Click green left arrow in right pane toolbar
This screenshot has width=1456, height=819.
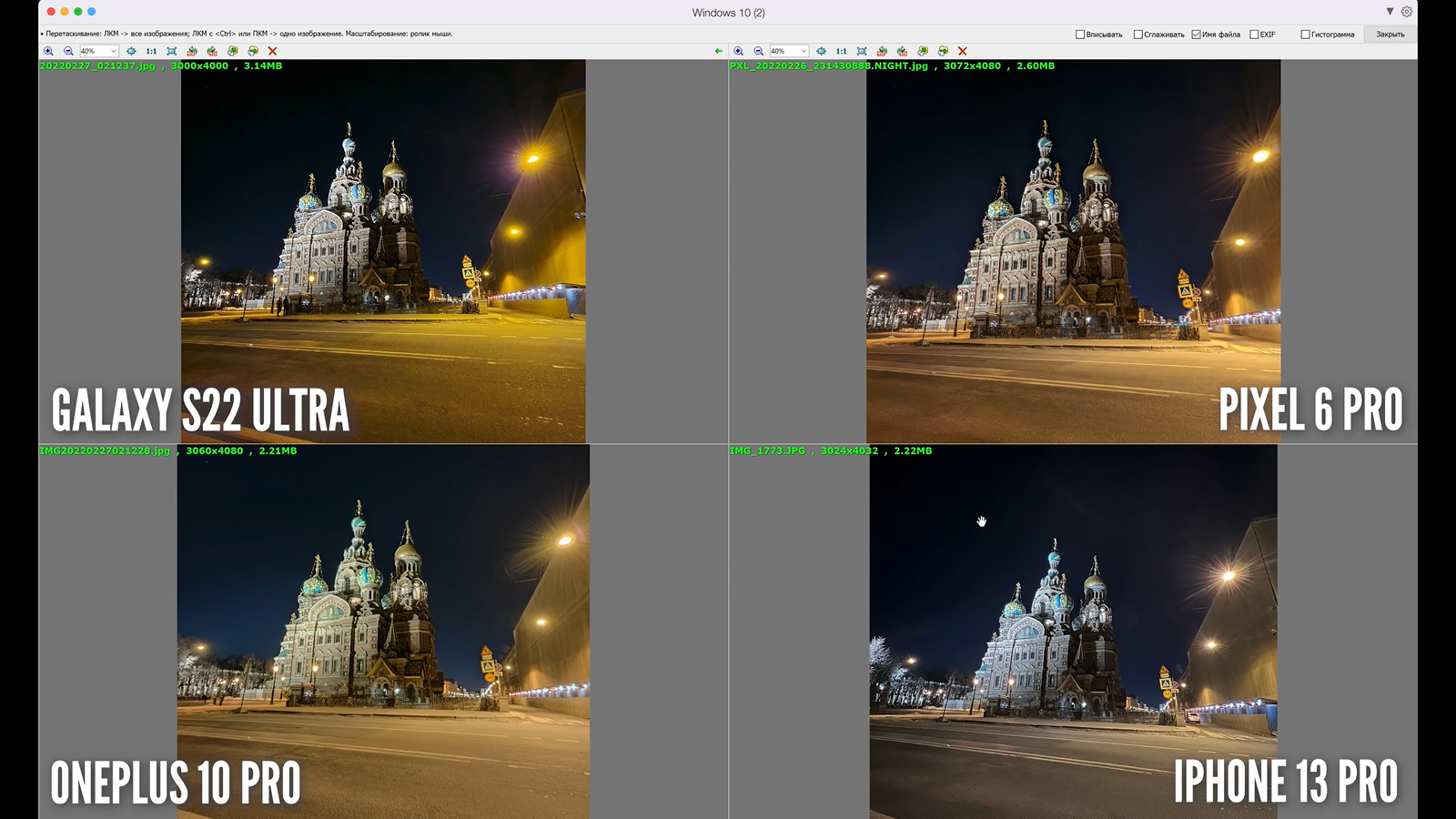tap(719, 51)
